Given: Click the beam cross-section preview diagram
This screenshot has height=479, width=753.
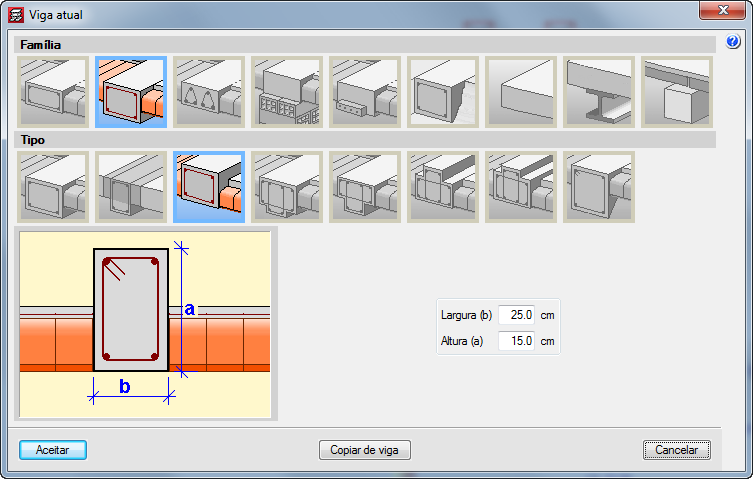Looking at the screenshot, I should click(x=146, y=324).
